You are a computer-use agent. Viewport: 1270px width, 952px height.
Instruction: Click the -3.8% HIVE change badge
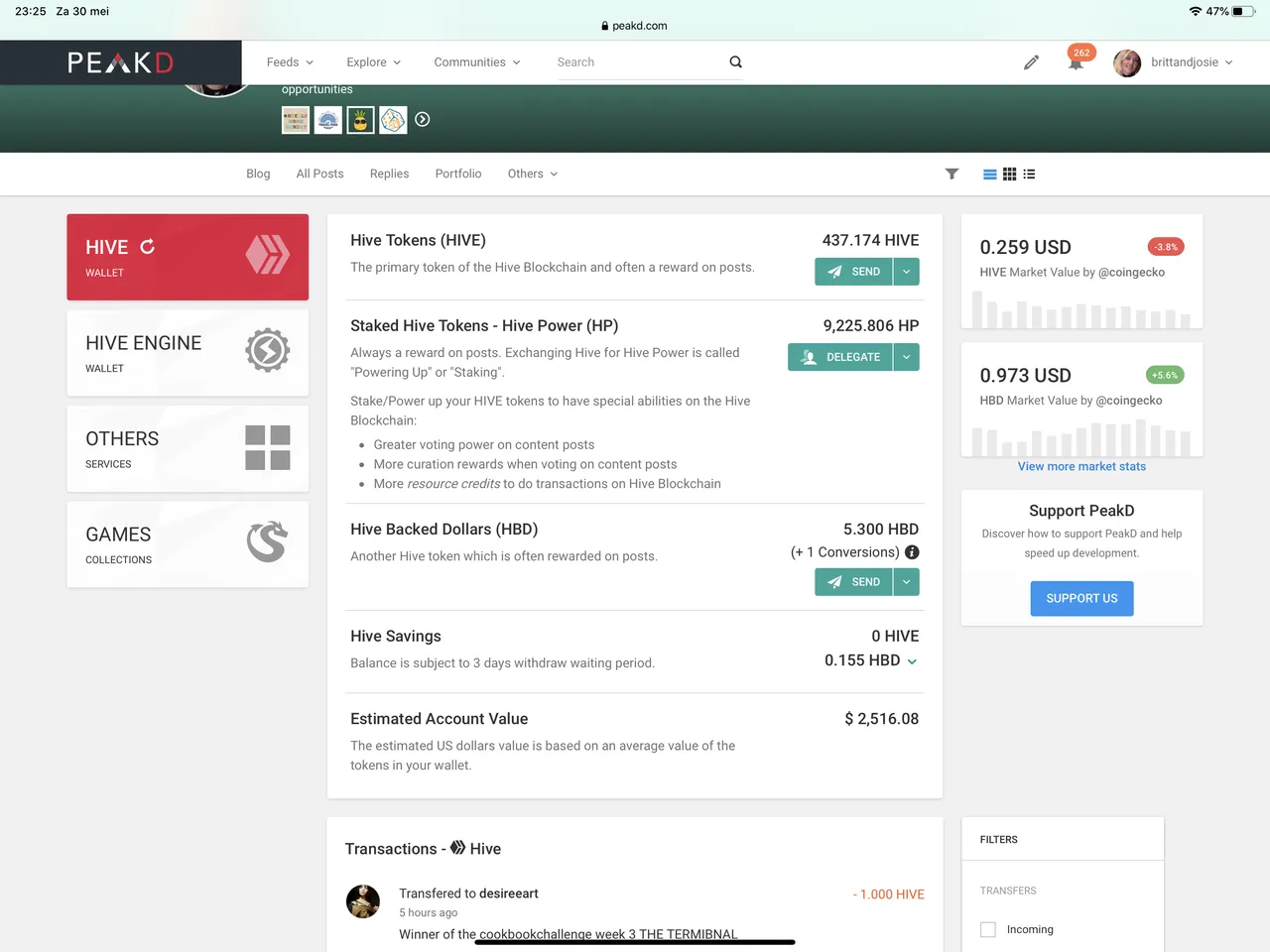pyautogui.click(x=1166, y=247)
